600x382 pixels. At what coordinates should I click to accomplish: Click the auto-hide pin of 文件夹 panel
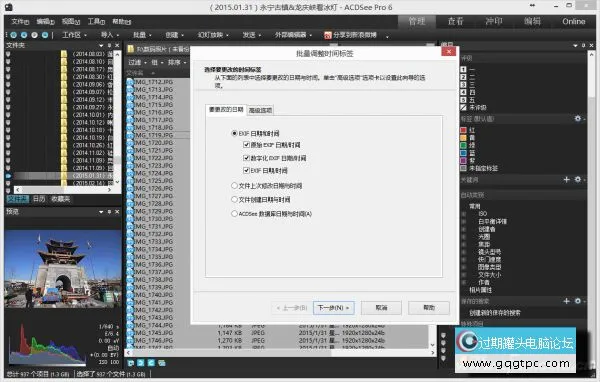pos(109,45)
